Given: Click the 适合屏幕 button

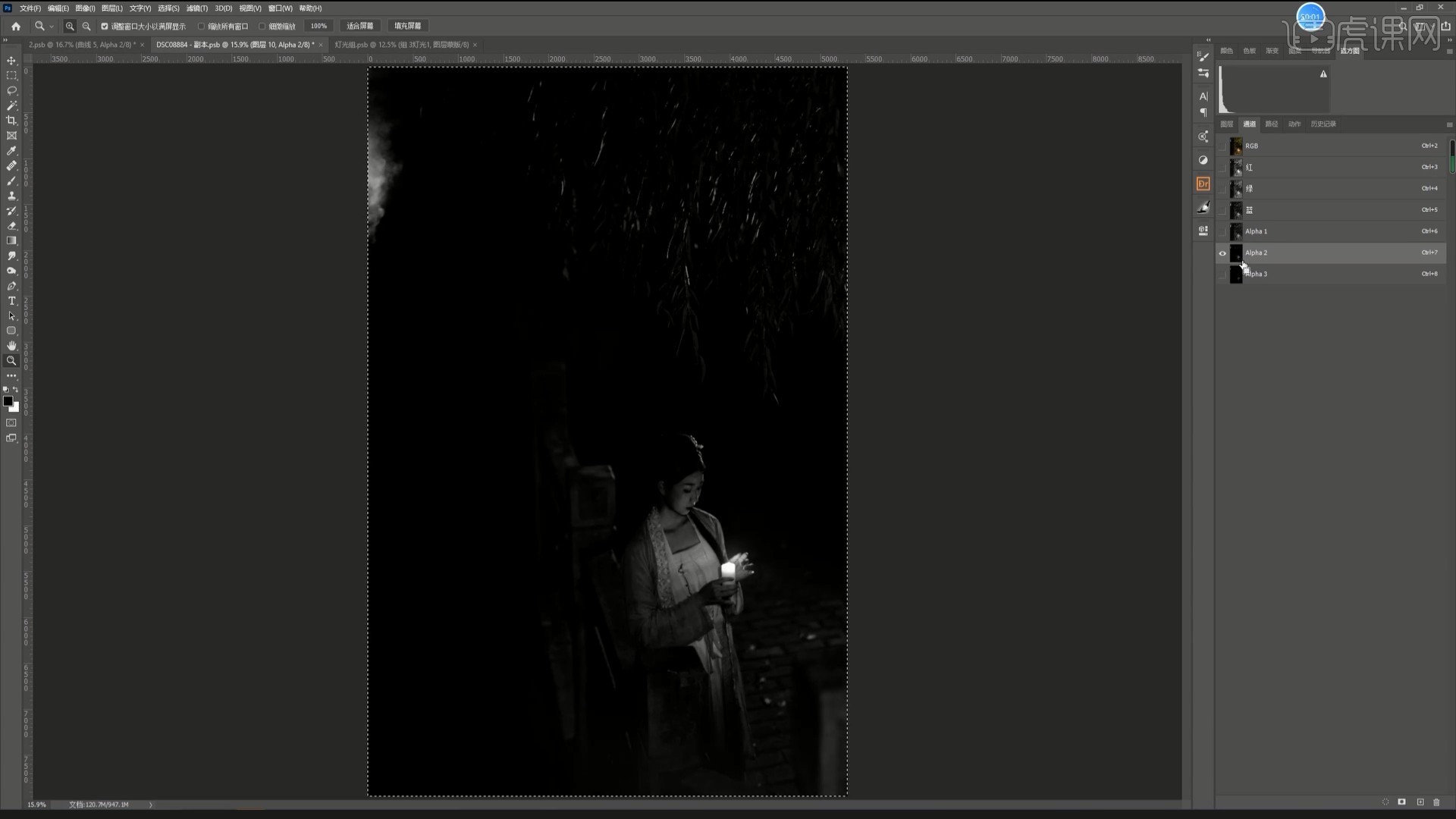Looking at the screenshot, I should (359, 26).
